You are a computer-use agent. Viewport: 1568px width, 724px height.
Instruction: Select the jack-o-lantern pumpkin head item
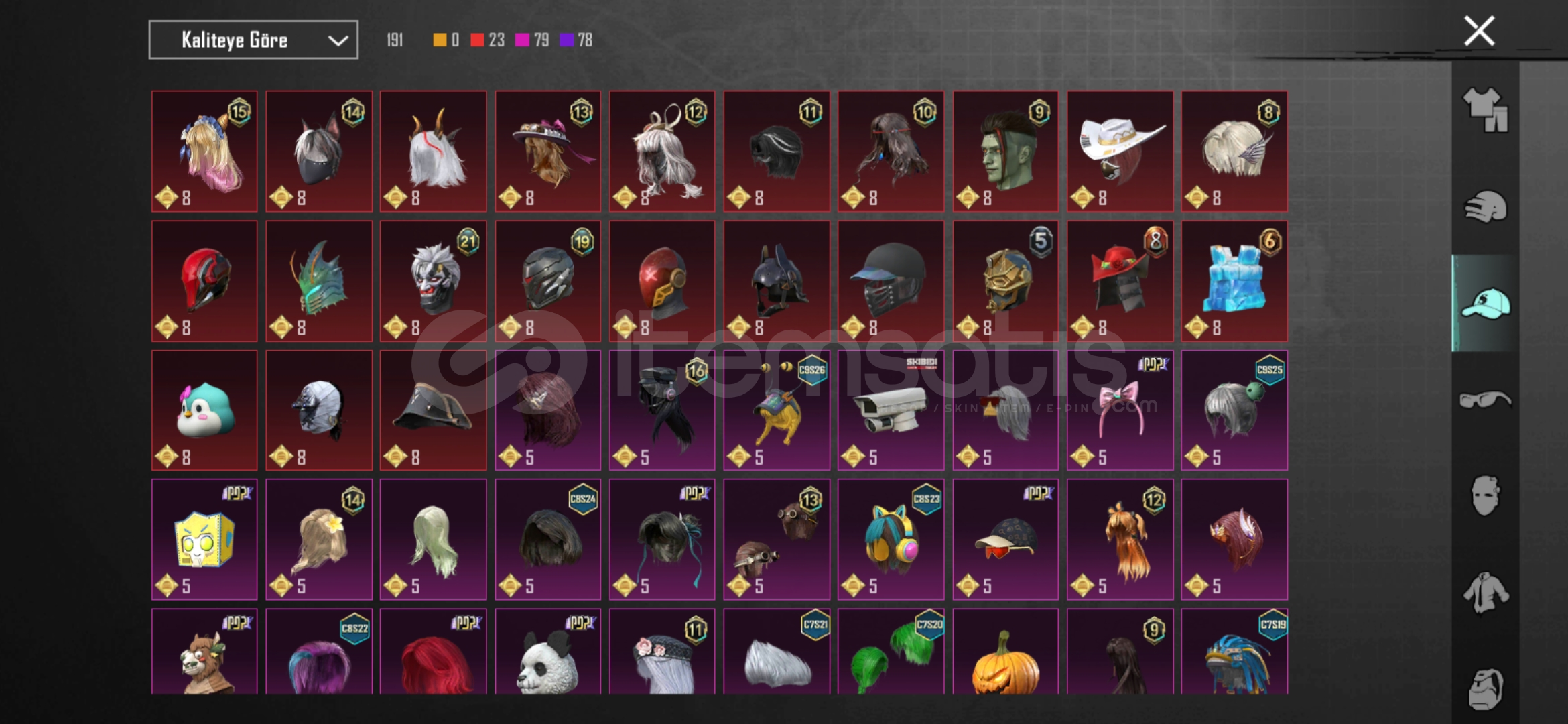1005,652
